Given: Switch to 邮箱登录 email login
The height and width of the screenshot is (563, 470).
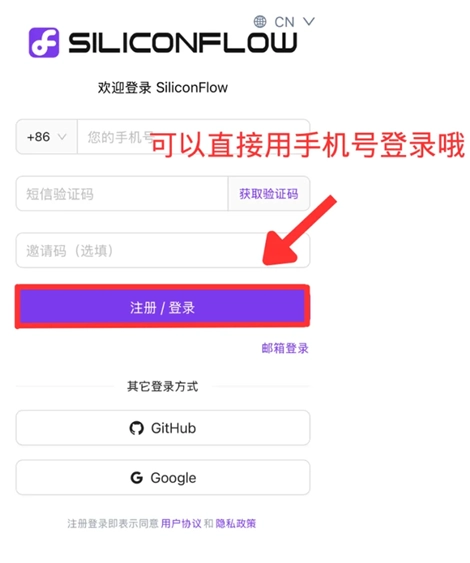Looking at the screenshot, I should coord(285,348).
